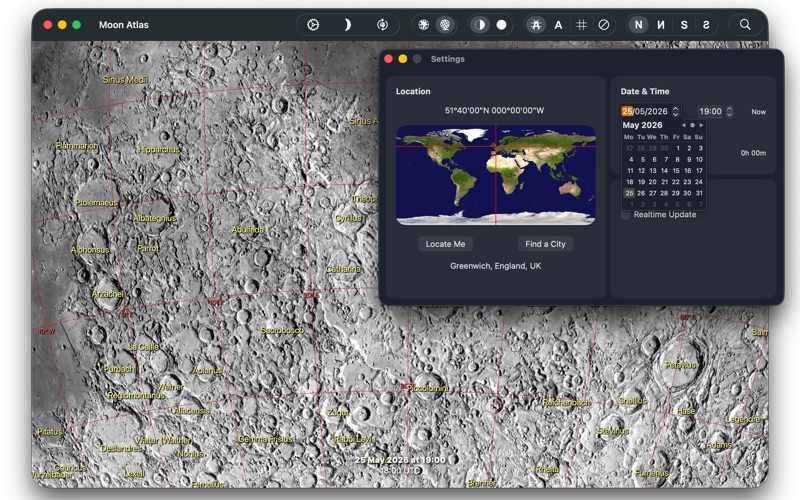Go to previous month in calendar popup
Viewport: 800px width, 500px height.
click(683, 125)
